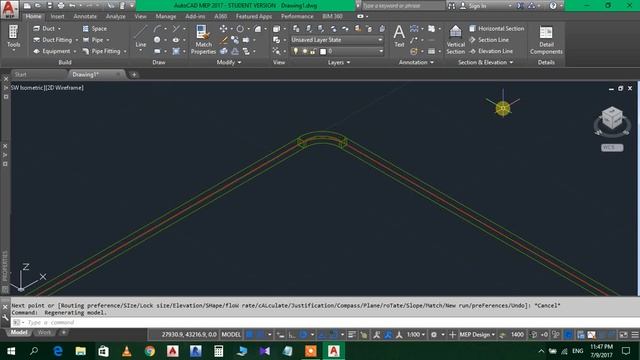Viewport: 640px width, 360px height.
Task: Click the Undo arrow in quick access toolbar
Action: 72,6
